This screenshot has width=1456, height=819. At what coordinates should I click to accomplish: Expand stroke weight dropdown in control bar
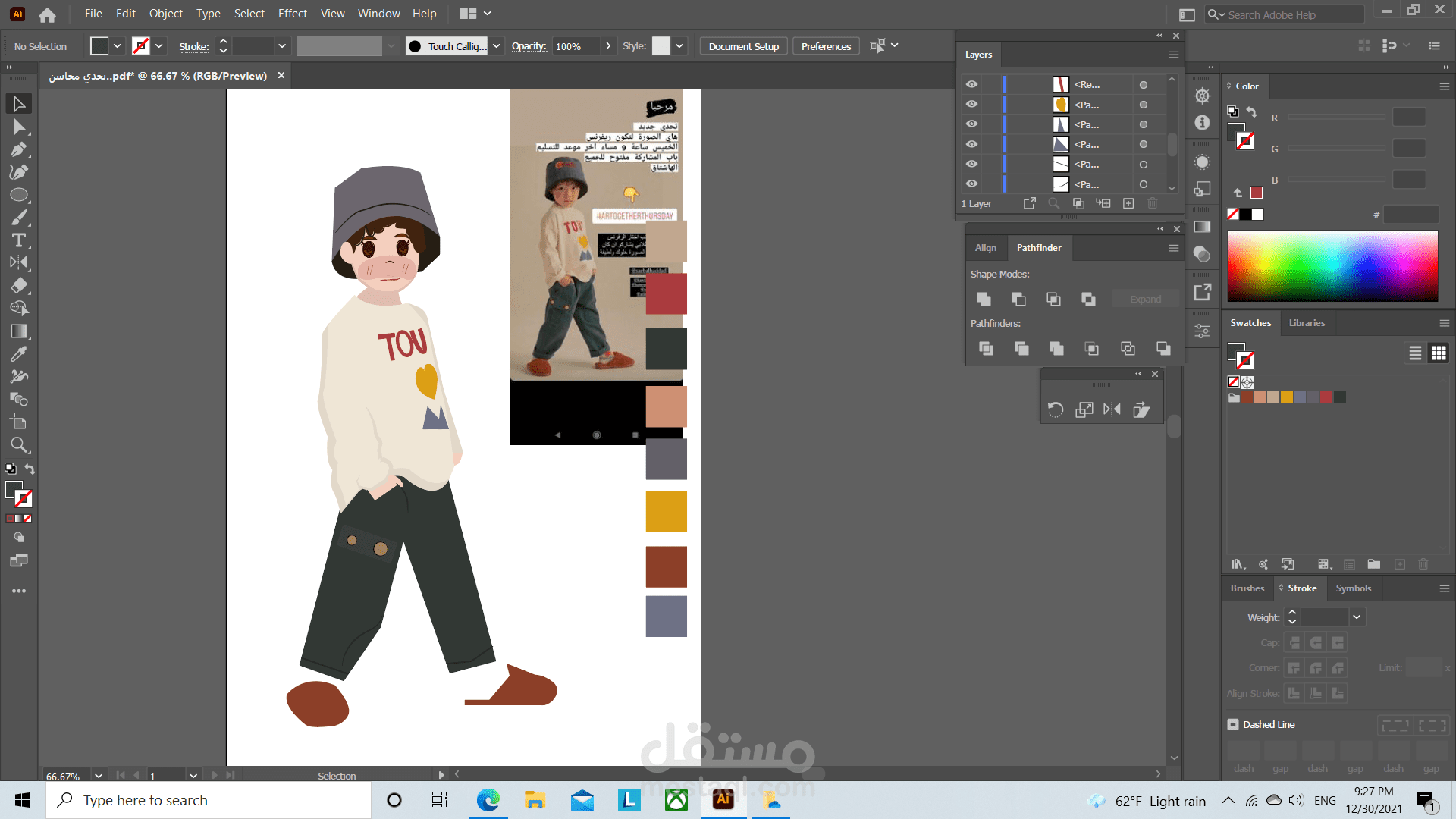tap(282, 46)
